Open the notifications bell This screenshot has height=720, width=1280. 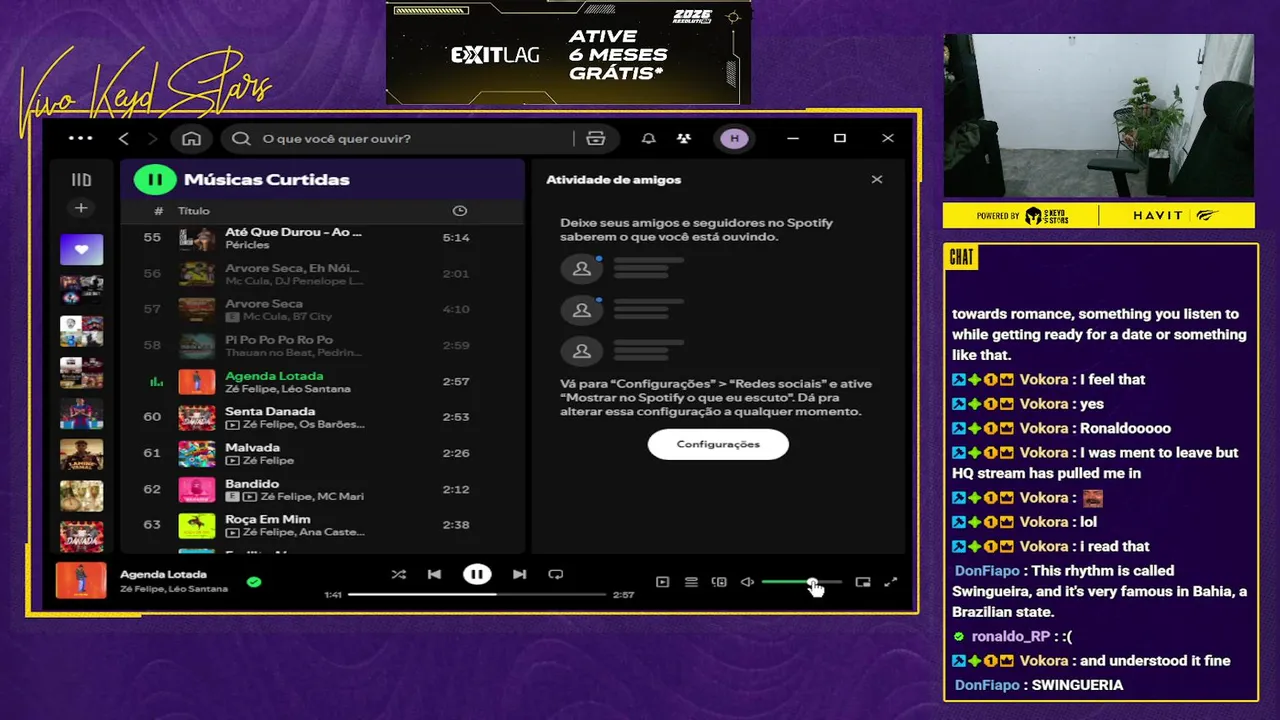tap(648, 138)
